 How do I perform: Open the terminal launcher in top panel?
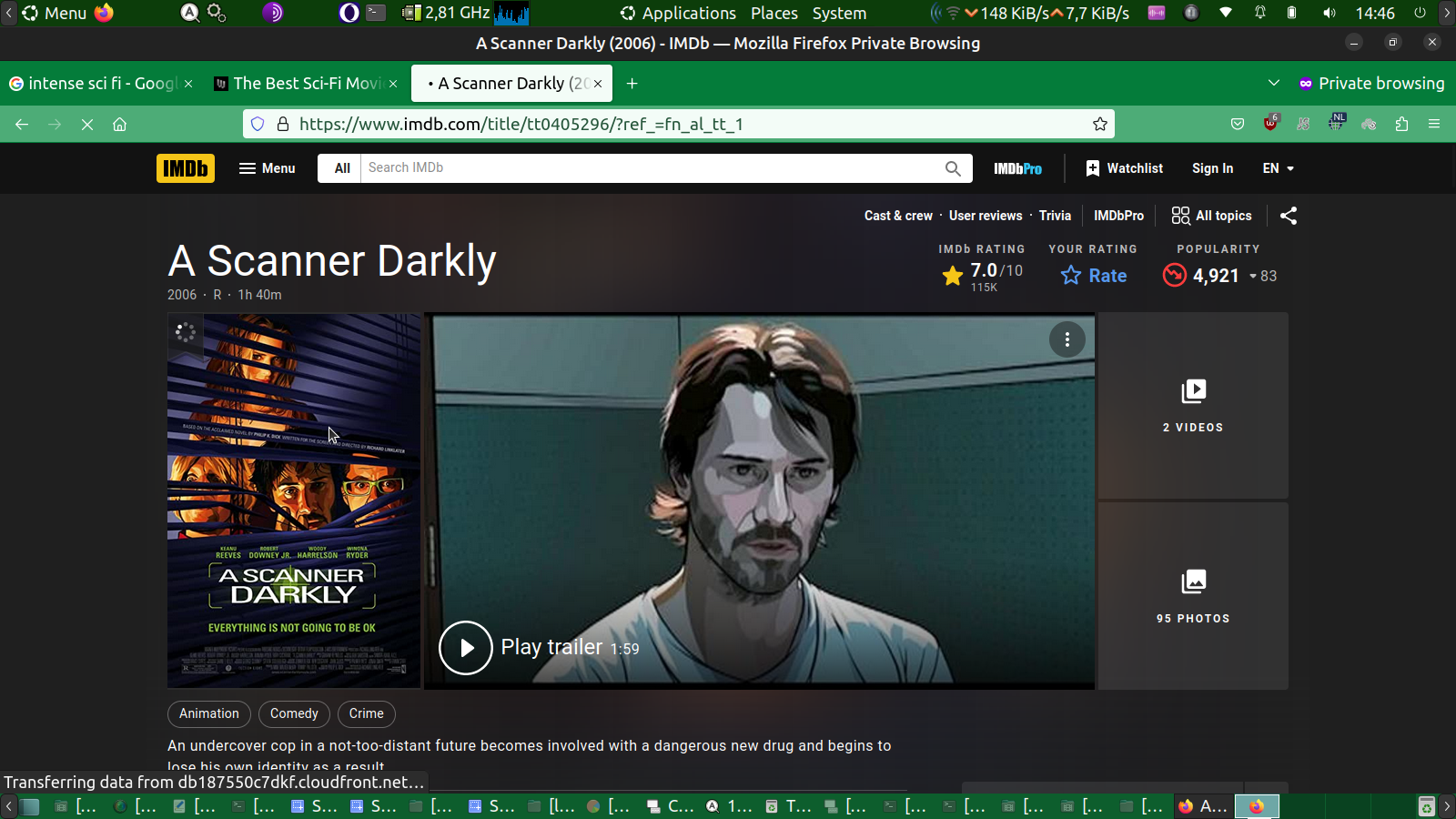click(x=376, y=13)
